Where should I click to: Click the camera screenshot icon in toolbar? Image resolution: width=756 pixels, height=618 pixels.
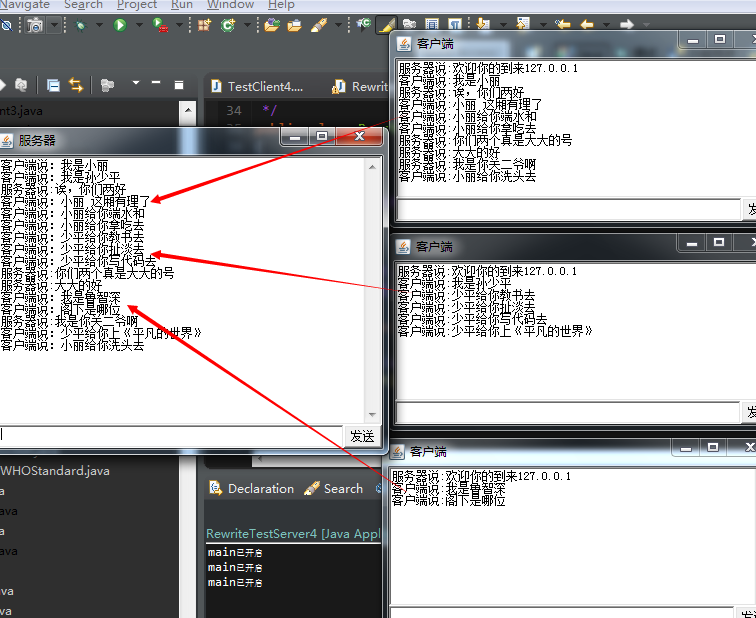click(x=36, y=25)
